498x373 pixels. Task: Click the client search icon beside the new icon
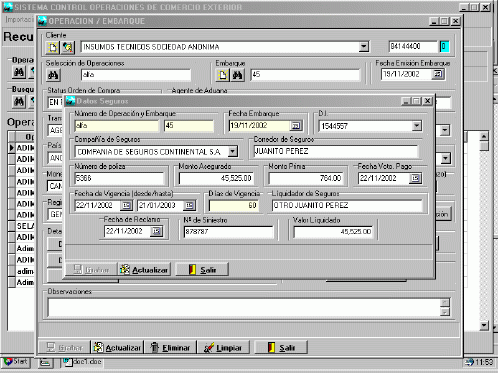[x=68, y=47]
